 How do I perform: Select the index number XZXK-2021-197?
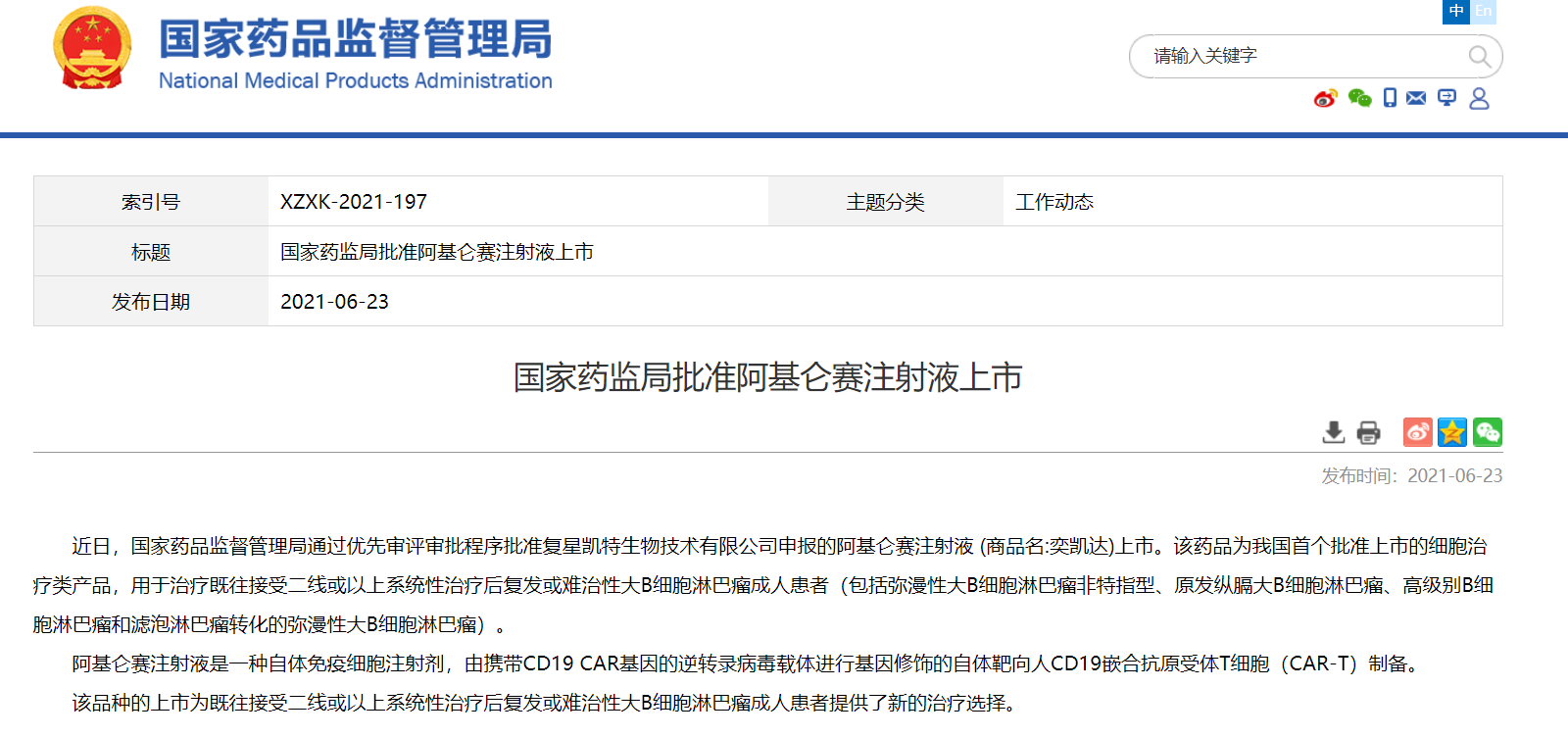point(354,202)
